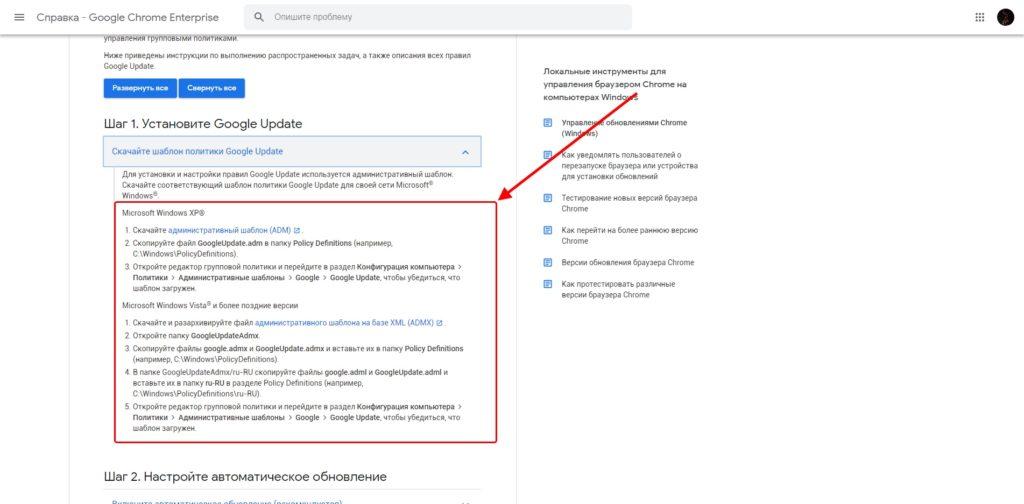Click article icon beside Тестирование новых версий

coord(548,198)
